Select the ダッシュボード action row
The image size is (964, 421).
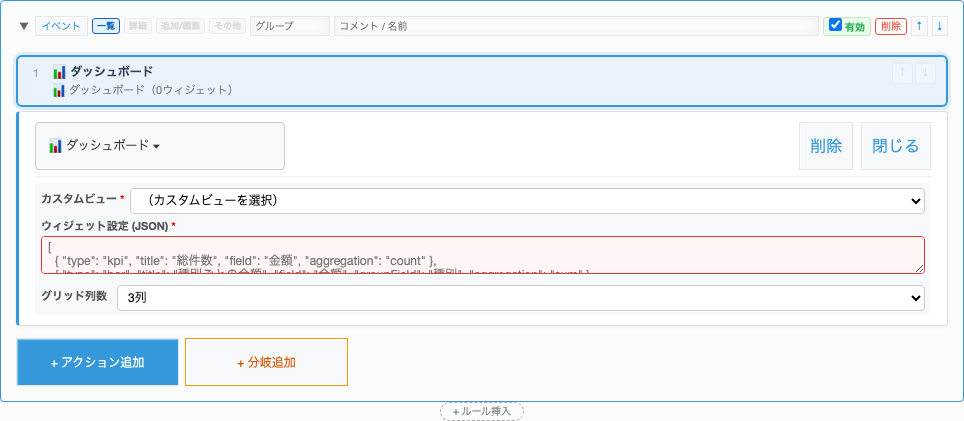click(x=482, y=81)
